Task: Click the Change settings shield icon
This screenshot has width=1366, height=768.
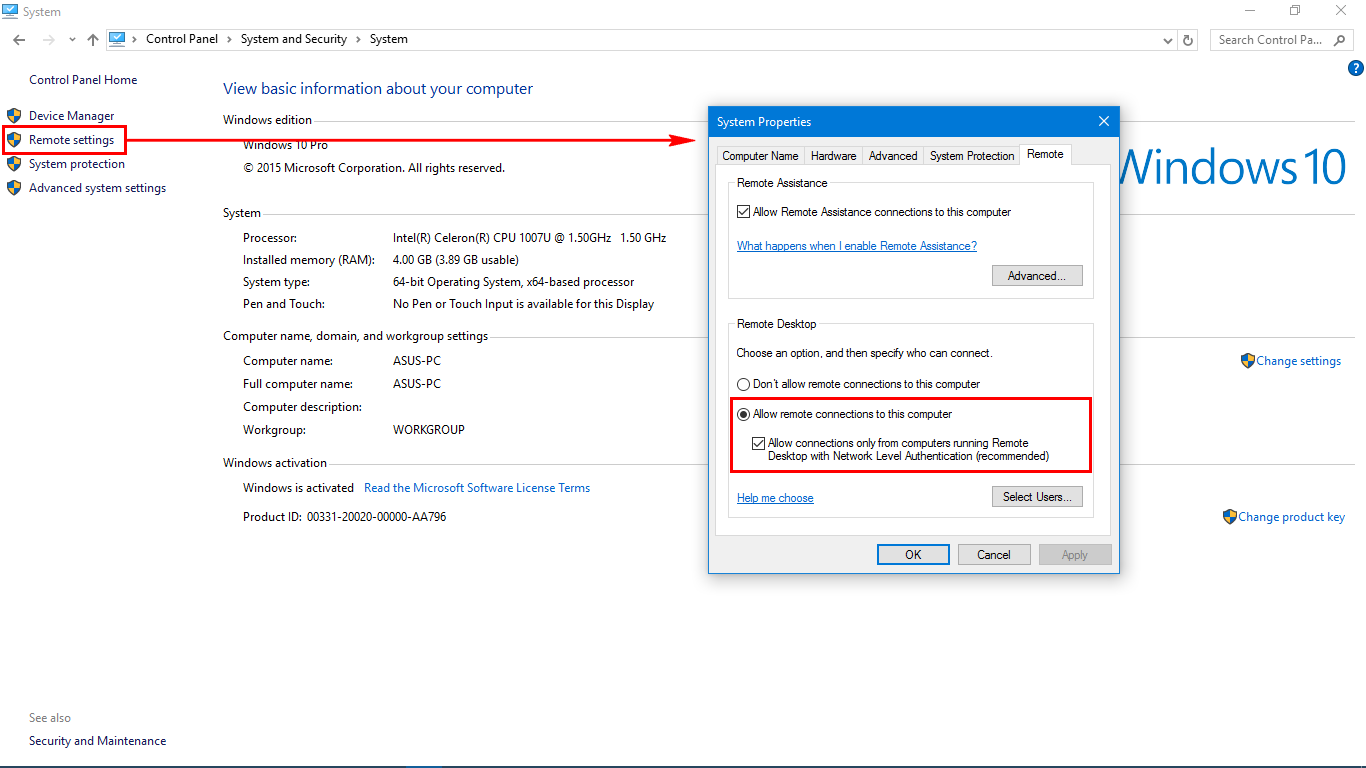Action: pyautogui.click(x=1247, y=361)
